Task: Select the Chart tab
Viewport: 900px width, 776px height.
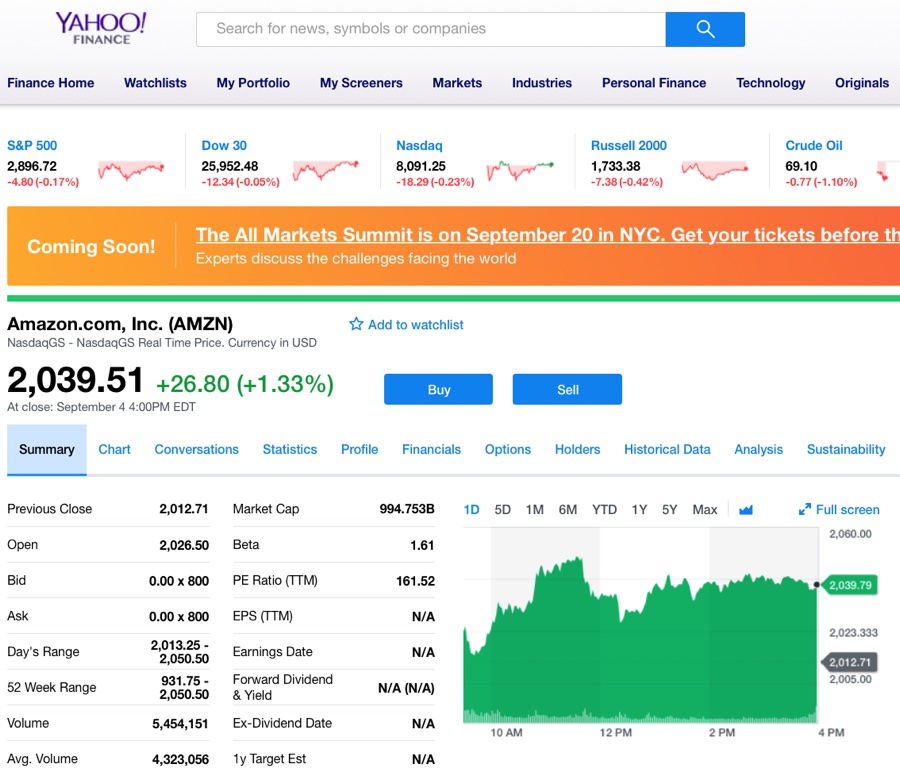Action: click(114, 449)
